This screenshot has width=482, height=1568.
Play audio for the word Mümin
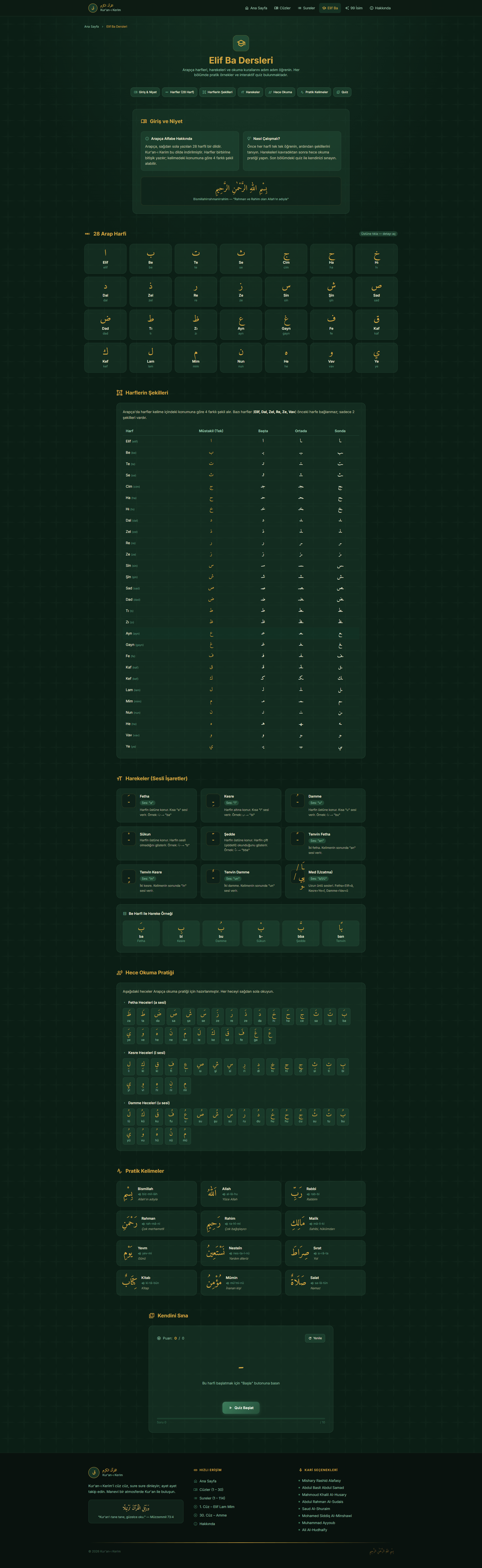[x=228, y=1283]
